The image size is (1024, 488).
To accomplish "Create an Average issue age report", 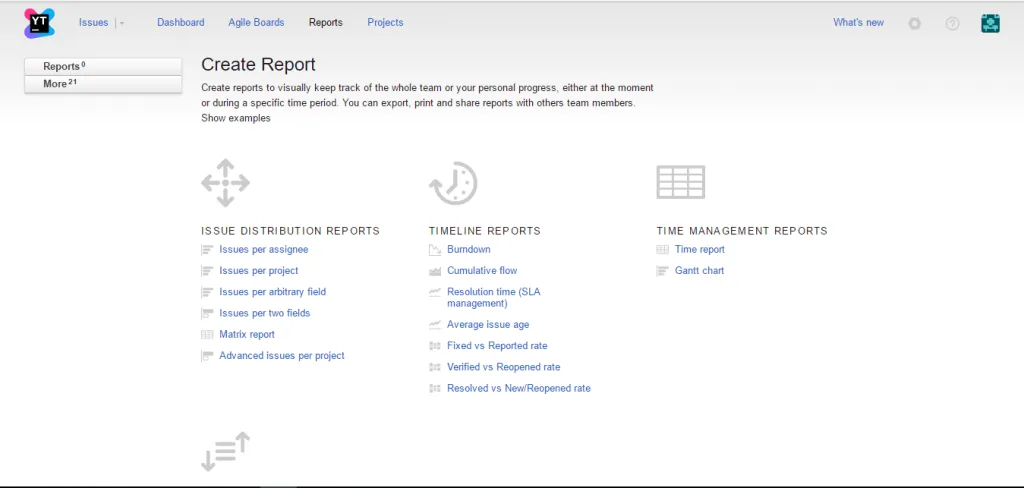I will pos(488,325).
